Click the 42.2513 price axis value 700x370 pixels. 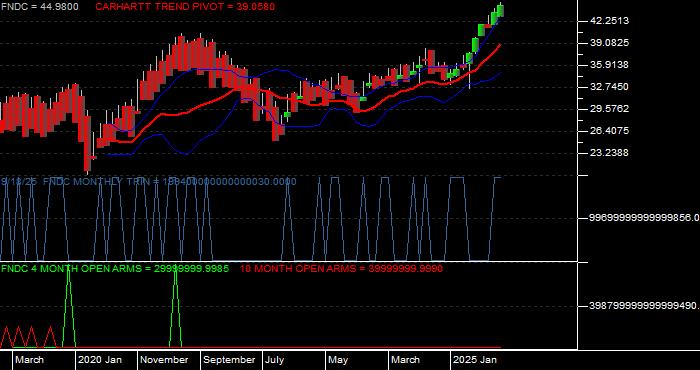click(x=609, y=21)
